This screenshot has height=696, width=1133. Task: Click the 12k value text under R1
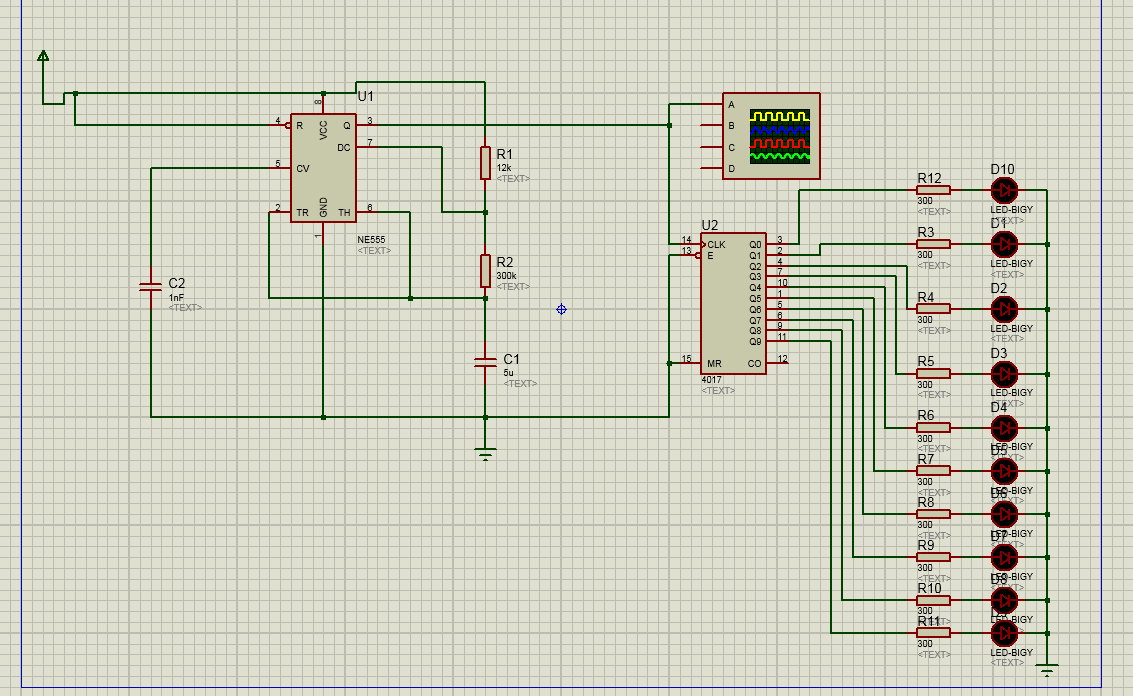504,168
